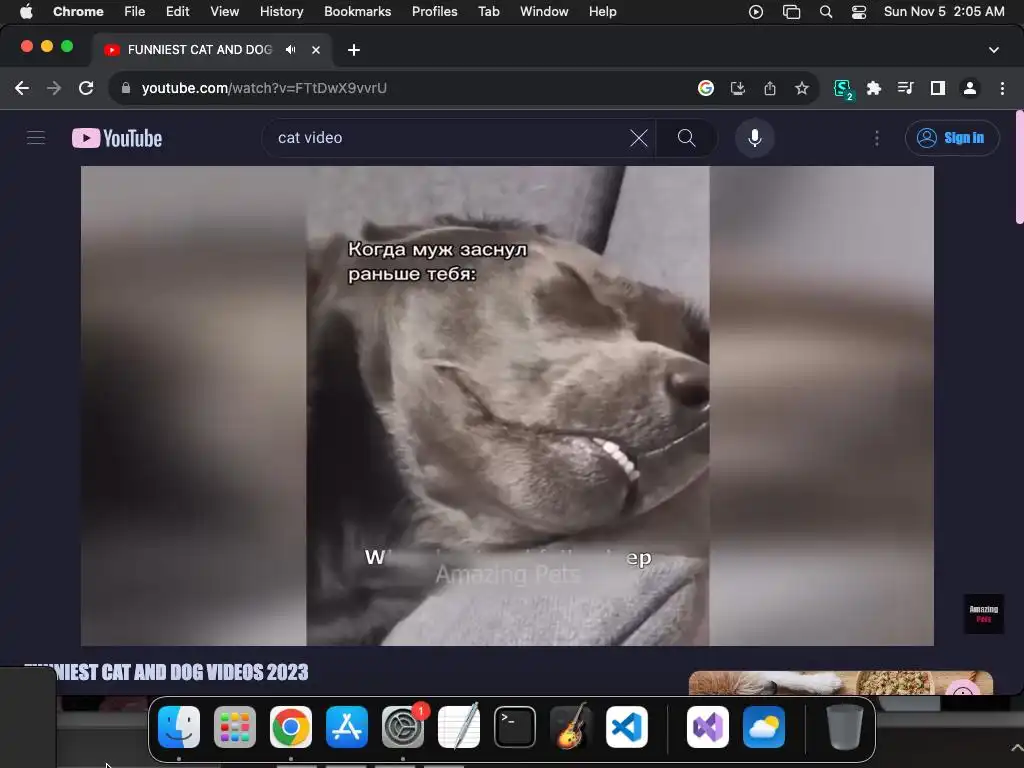Bookmark this tab with the star

(801, 88)
